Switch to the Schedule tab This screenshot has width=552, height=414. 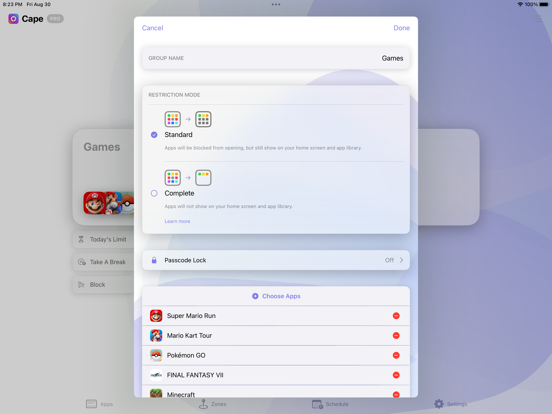coord(330,404)
